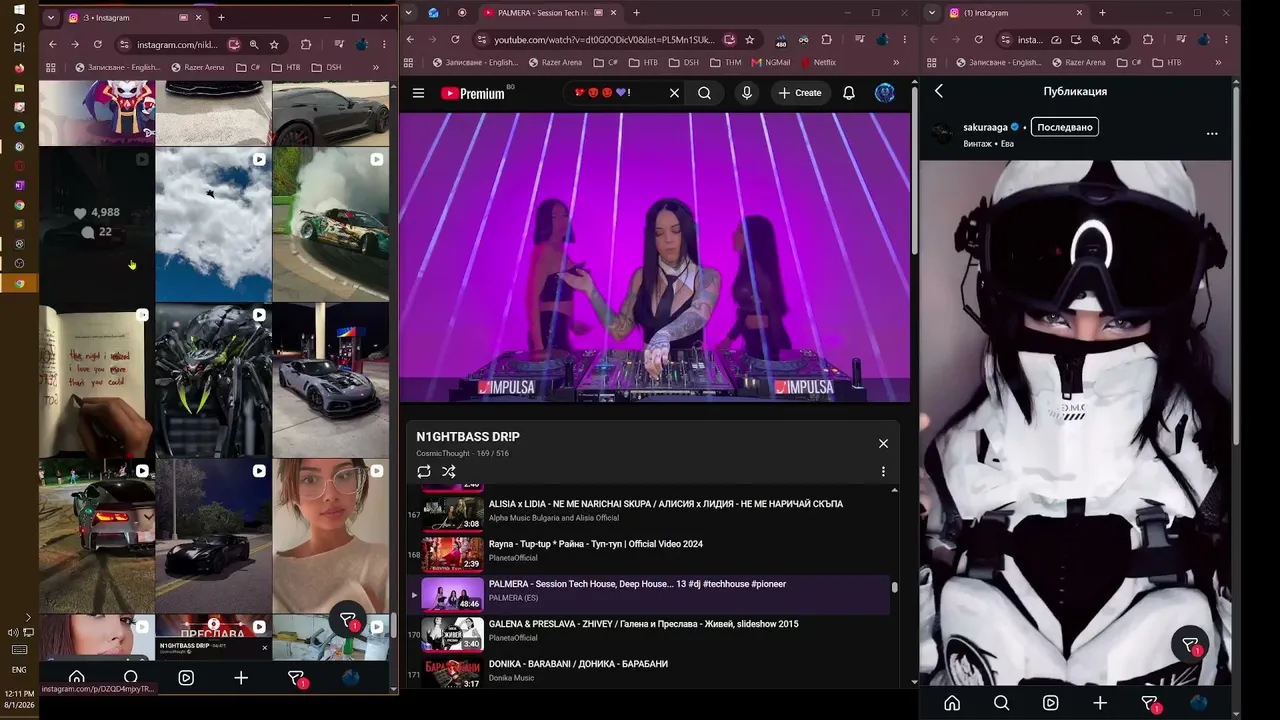
Task: Switch to PALMERA YouTube tab
Action: [549, 13]
